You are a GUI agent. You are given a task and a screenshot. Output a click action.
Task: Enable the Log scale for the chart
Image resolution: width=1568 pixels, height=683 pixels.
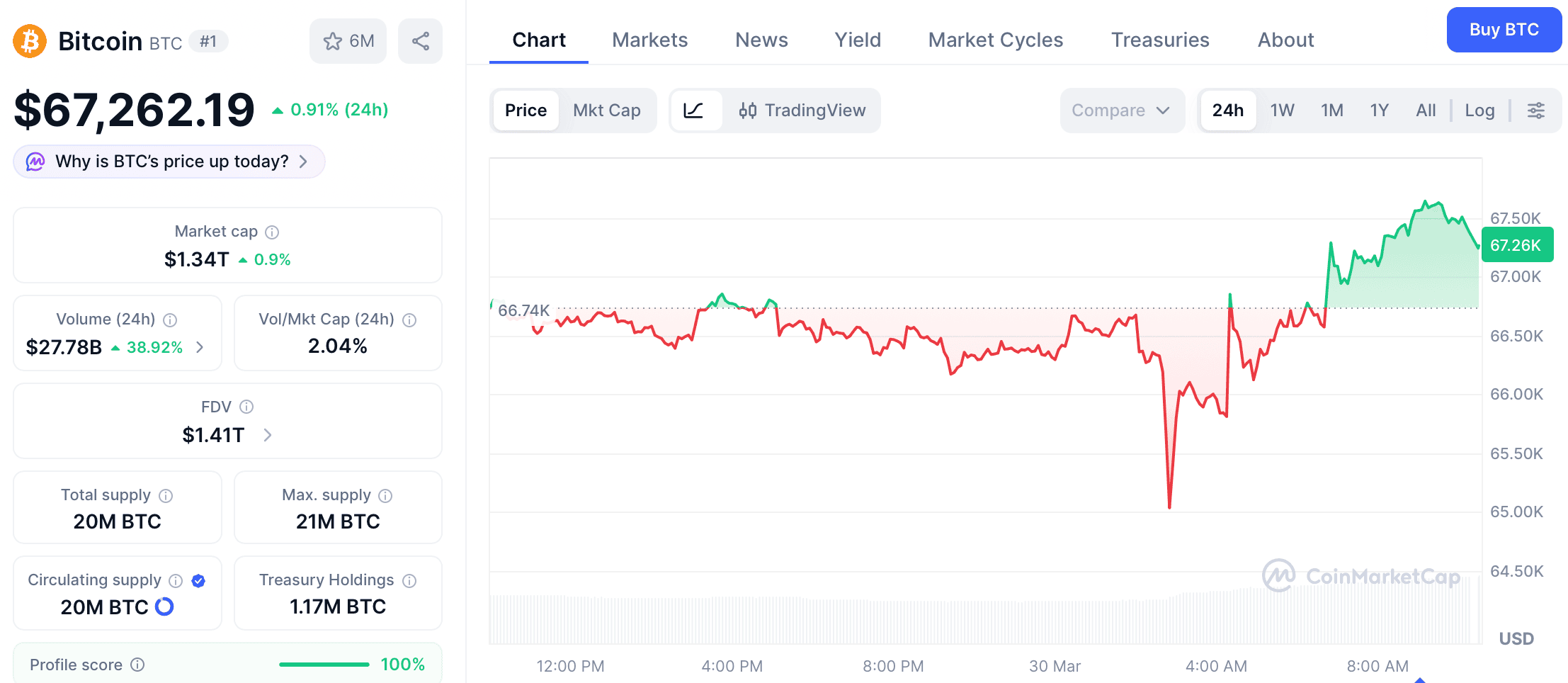[x=1479, y=111]
